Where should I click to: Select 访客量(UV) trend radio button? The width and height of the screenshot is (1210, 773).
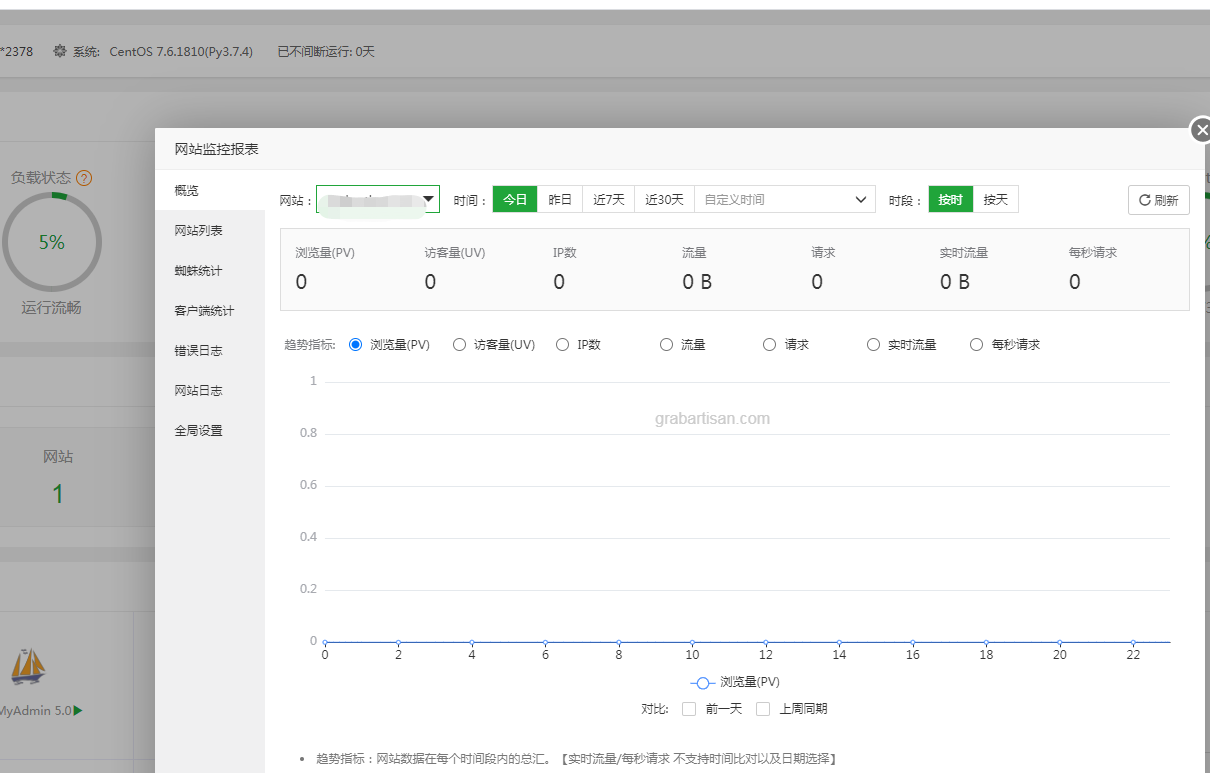pos(459,344)
